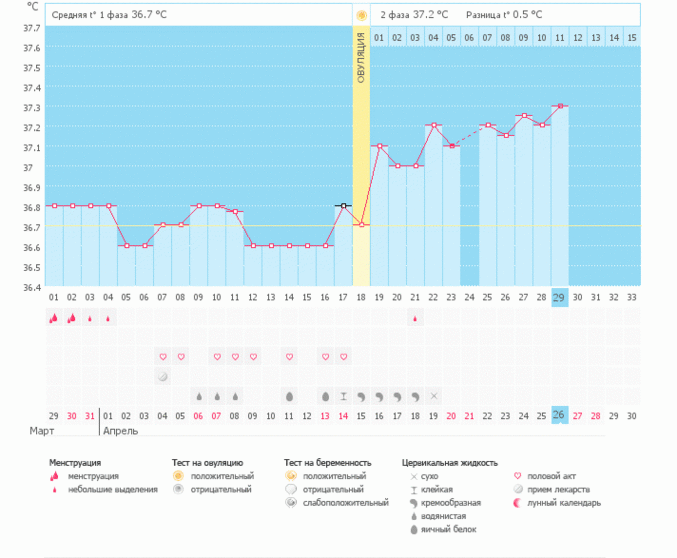This screenshot has width=677, height=558.
Task: Click the лунный календарь legend icon
Action: point(517,503)
